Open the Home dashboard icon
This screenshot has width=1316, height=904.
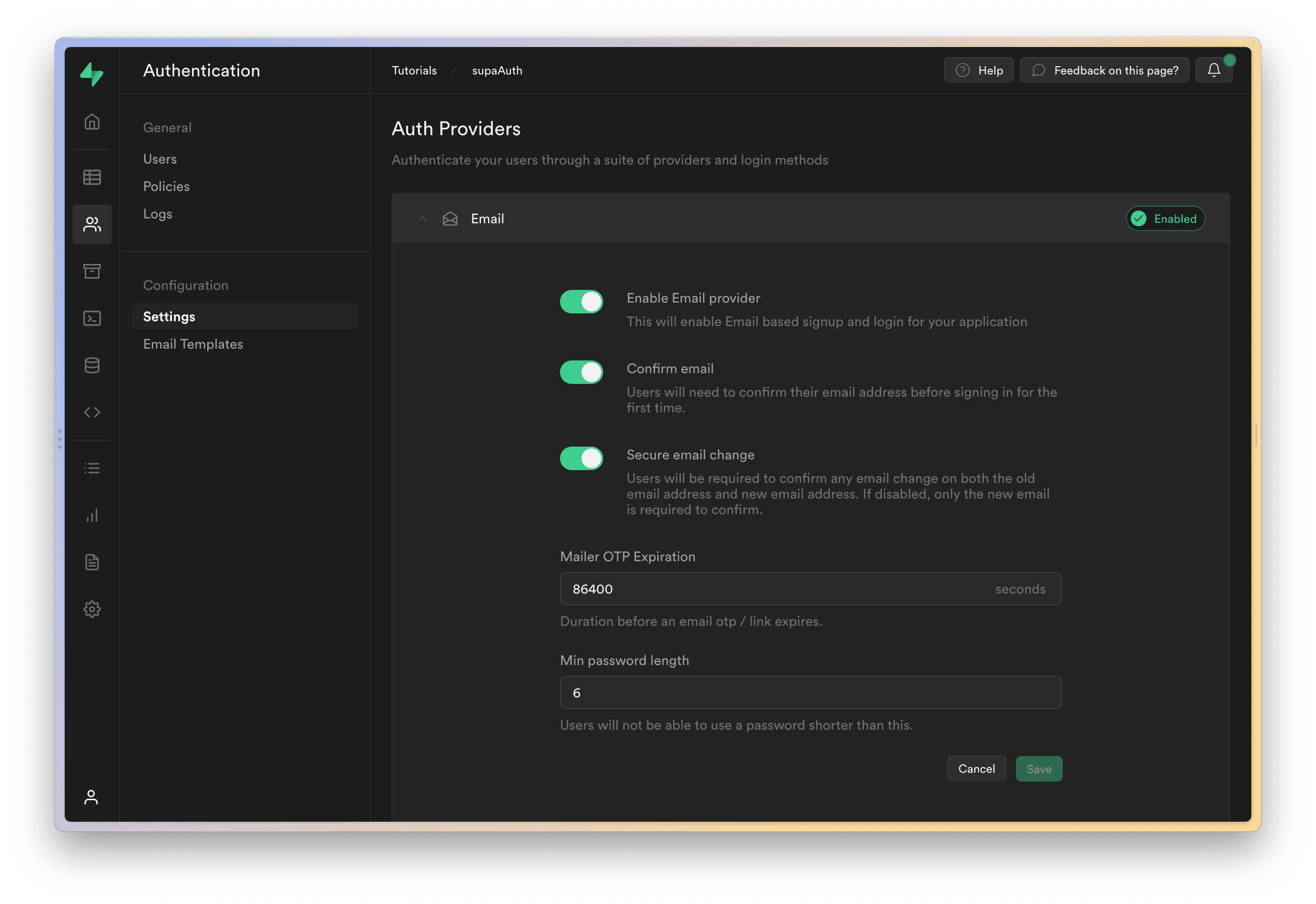[92, 121]
